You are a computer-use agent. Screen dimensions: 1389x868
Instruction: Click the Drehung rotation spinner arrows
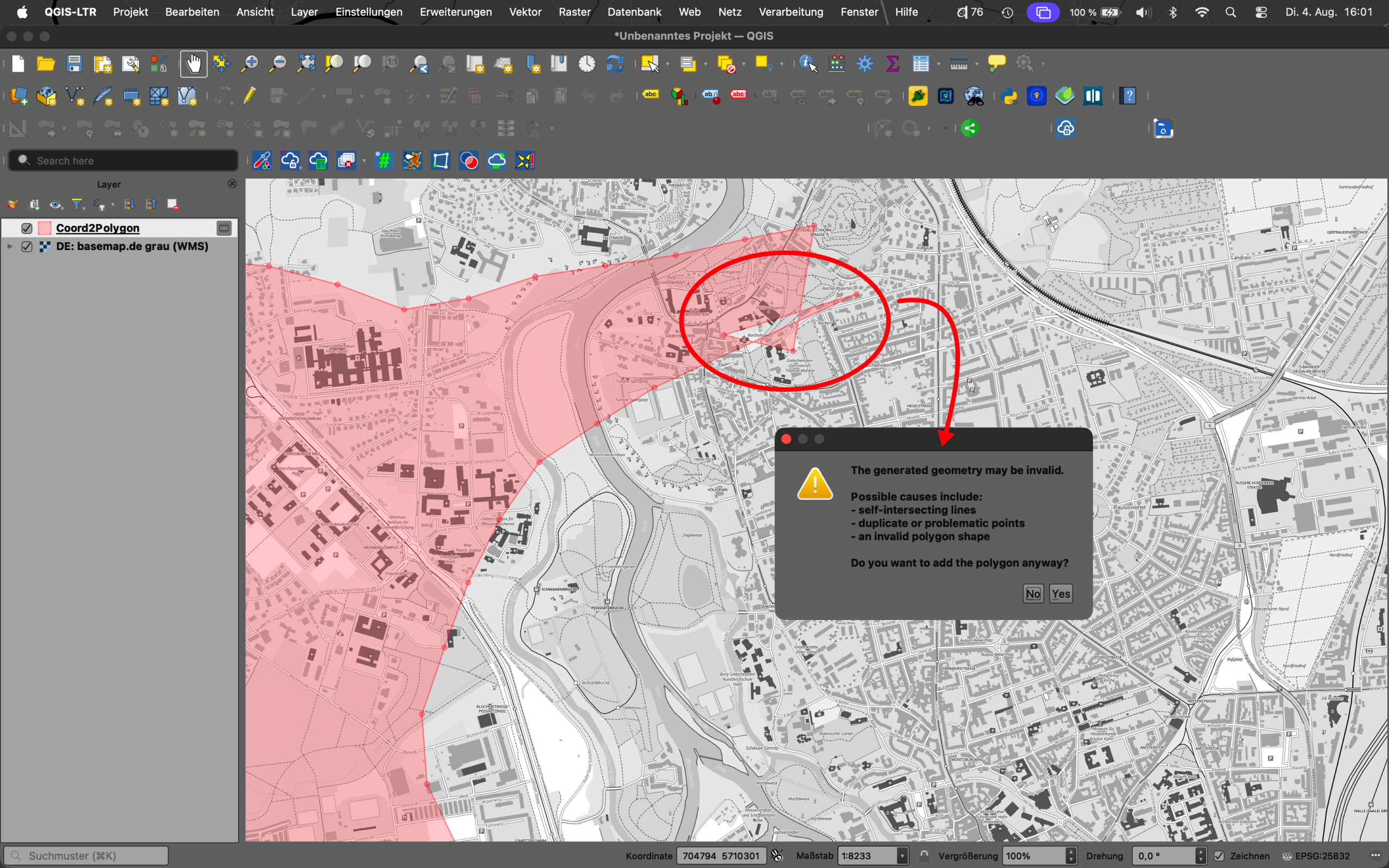(1200, 856)
